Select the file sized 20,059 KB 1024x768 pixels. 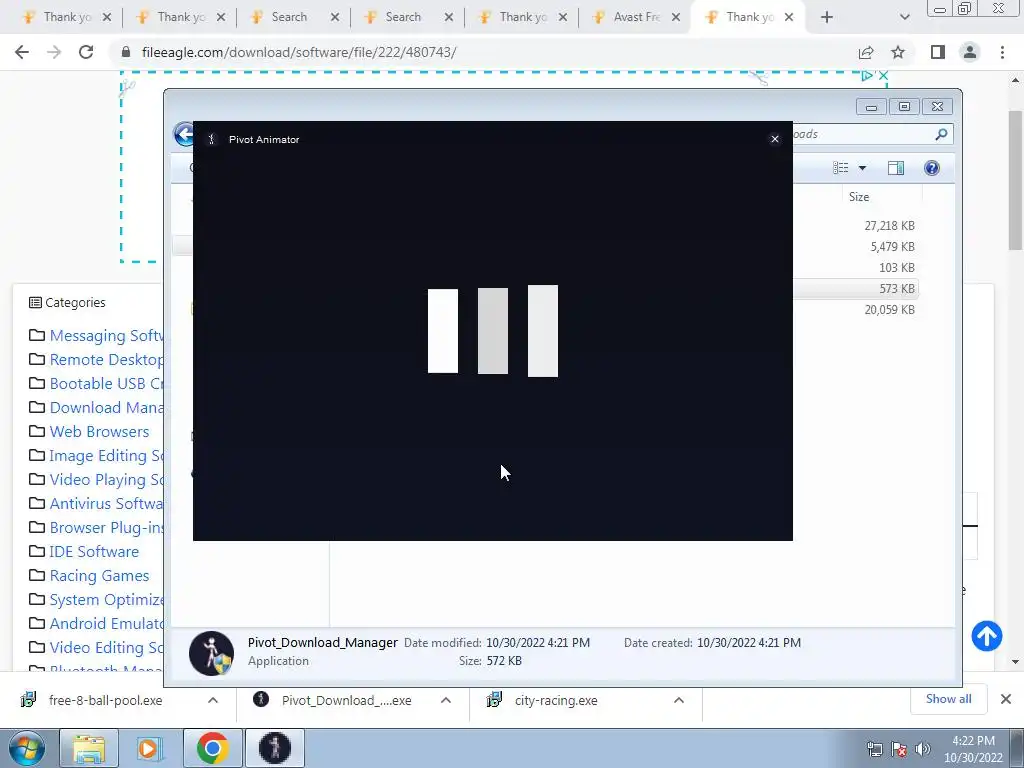coord(889,310)
